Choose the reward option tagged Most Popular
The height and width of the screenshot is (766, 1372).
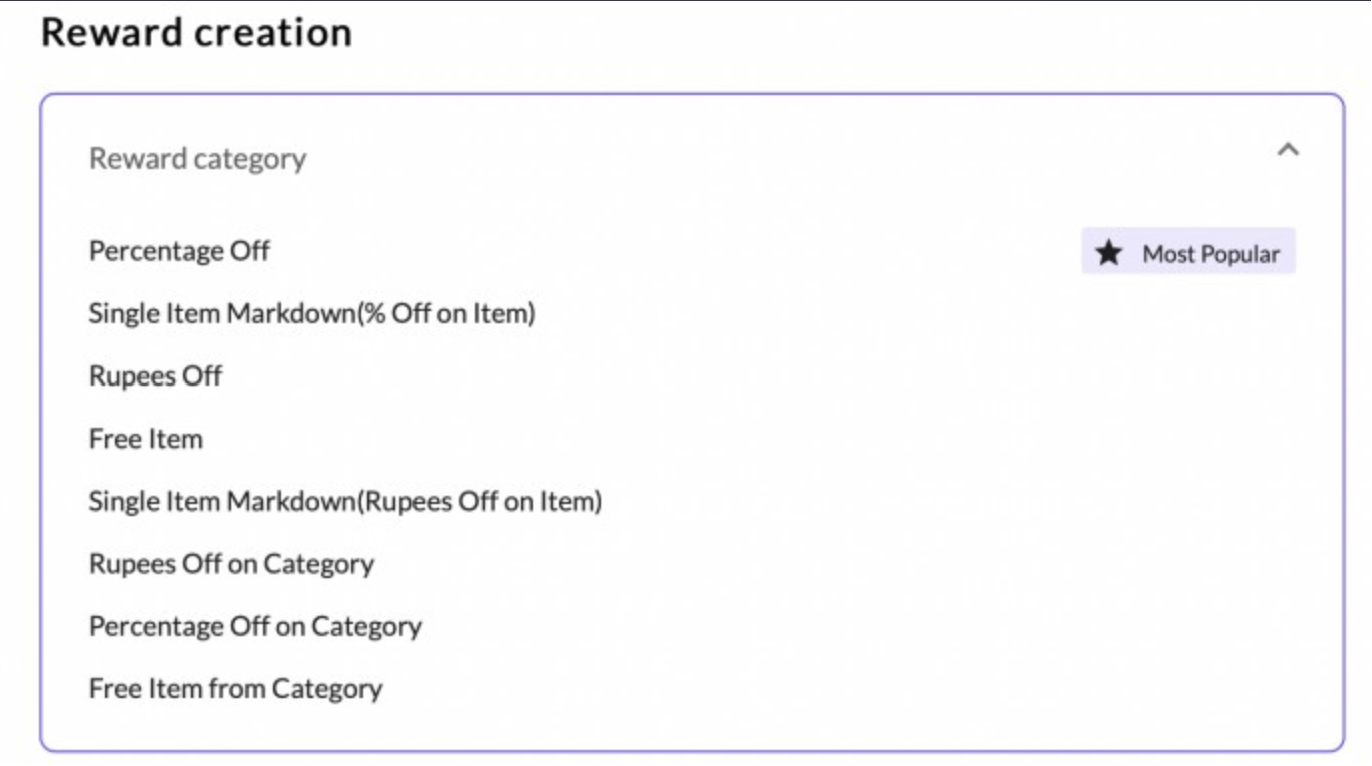pos(180,251)
